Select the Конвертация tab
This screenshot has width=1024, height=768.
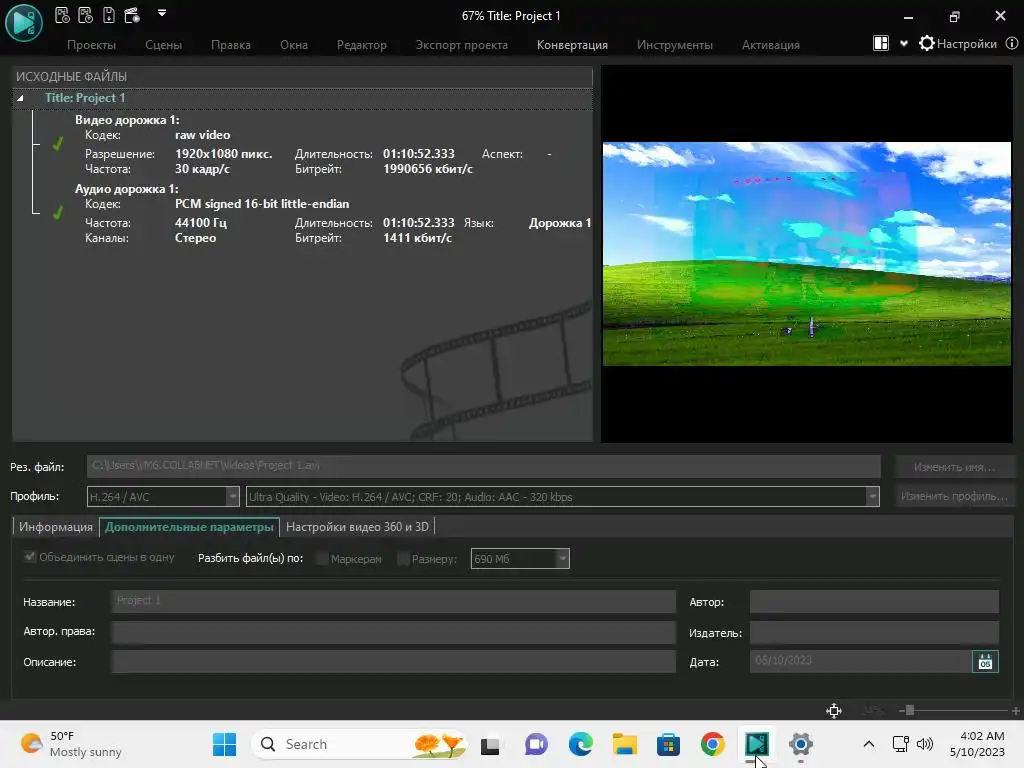click(572, 45)
